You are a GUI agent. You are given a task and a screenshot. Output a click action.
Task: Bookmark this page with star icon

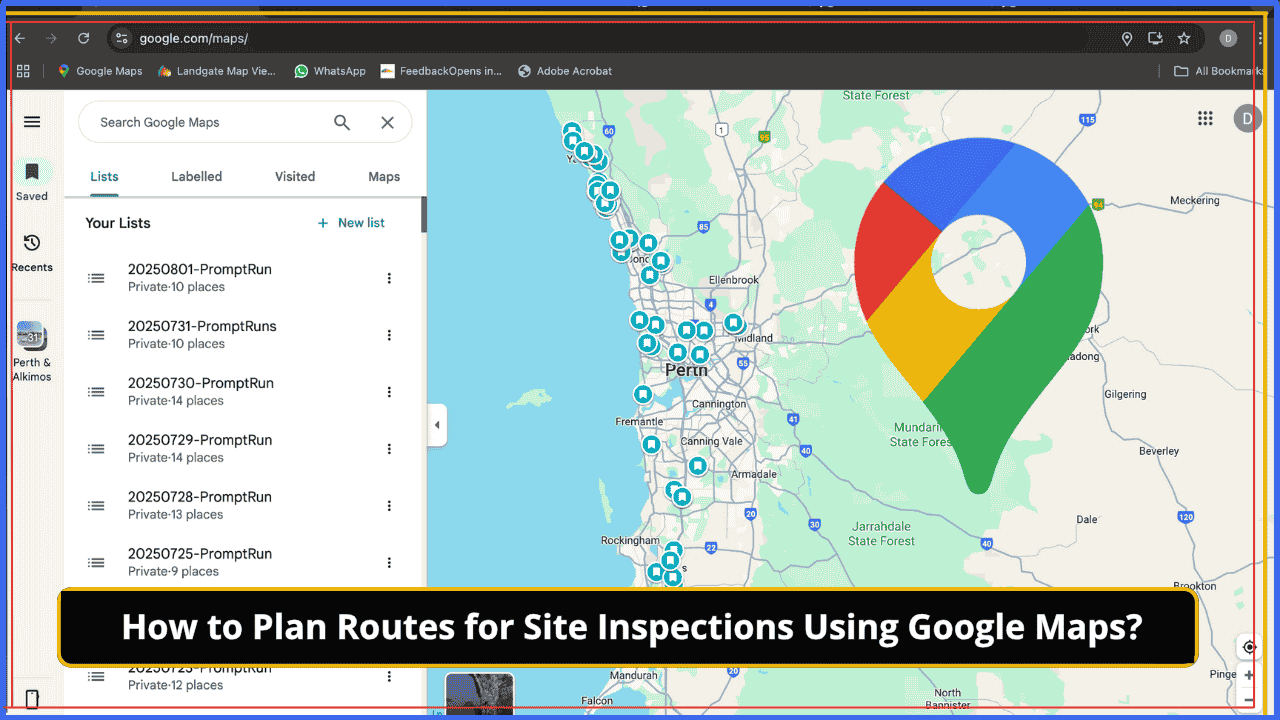(x=1184, y=39)
